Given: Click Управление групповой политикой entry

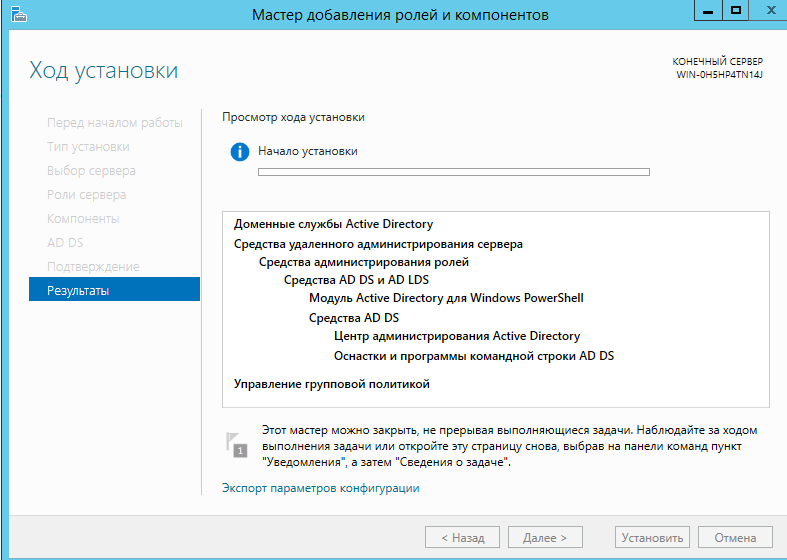Looking at the screenshot, I should pos(332,384).
